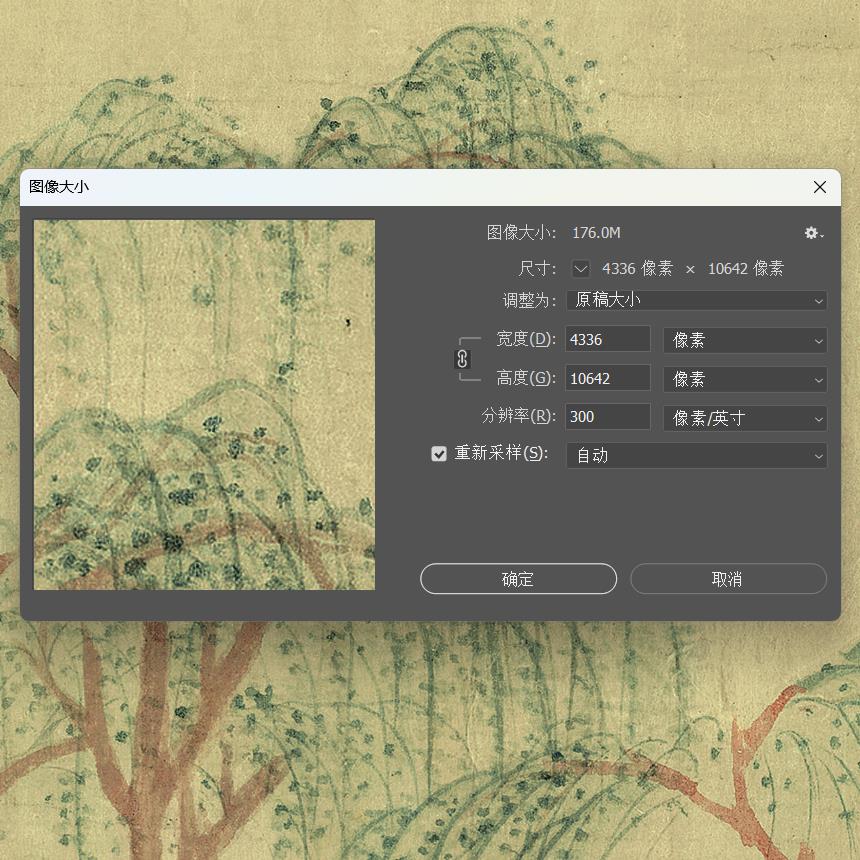Cancel the dialog with 取消 button
Image resolution: width=860 pixels, height=860 pixels.
pos(728,579)
